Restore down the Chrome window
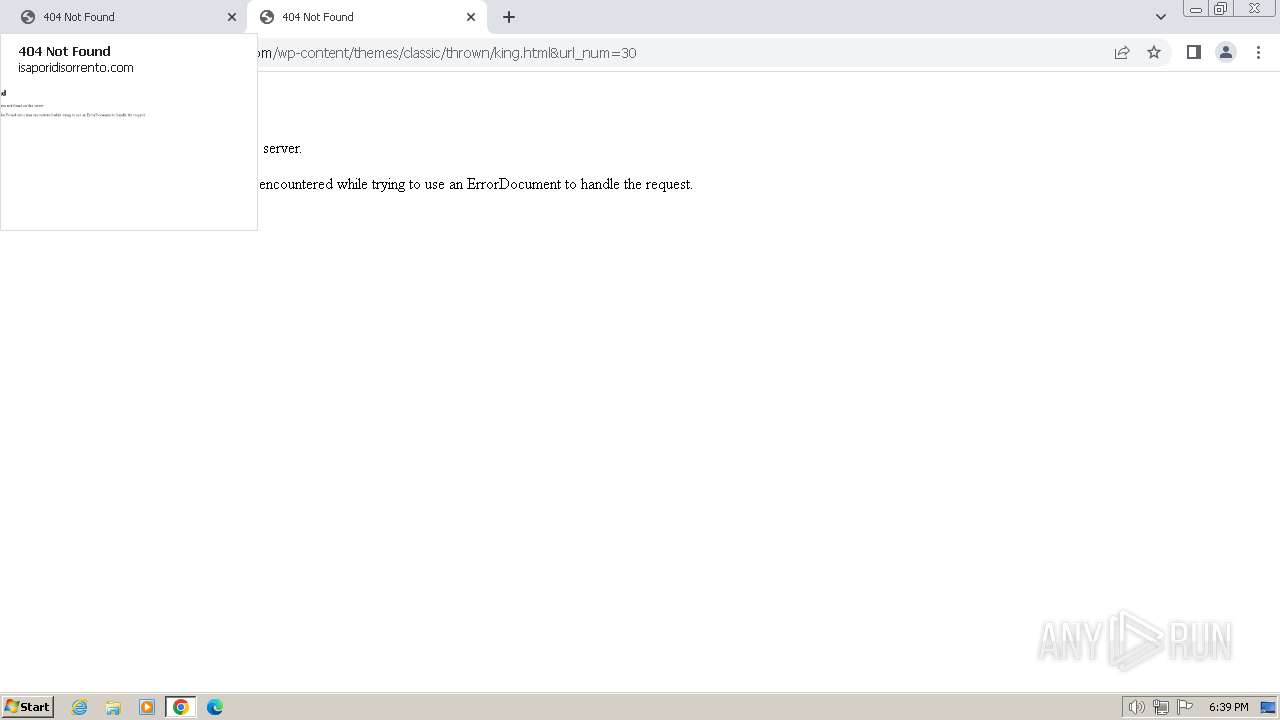This screenshot has height=720, width=1280. (x=1221, y=9)
